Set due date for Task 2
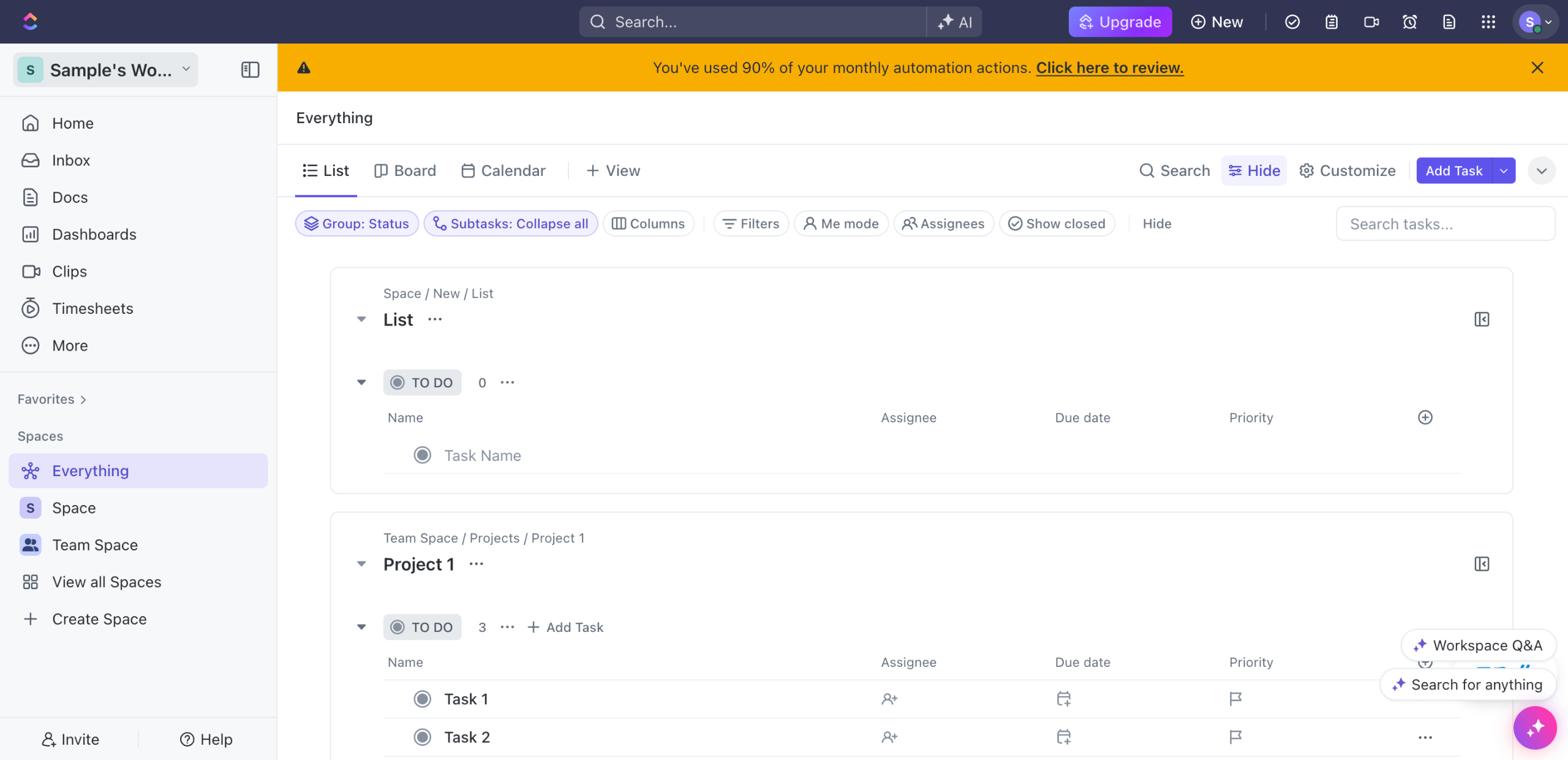The width and height of the screenshot is (1568, 760). pyautogui.click(x=1063, y=737)
